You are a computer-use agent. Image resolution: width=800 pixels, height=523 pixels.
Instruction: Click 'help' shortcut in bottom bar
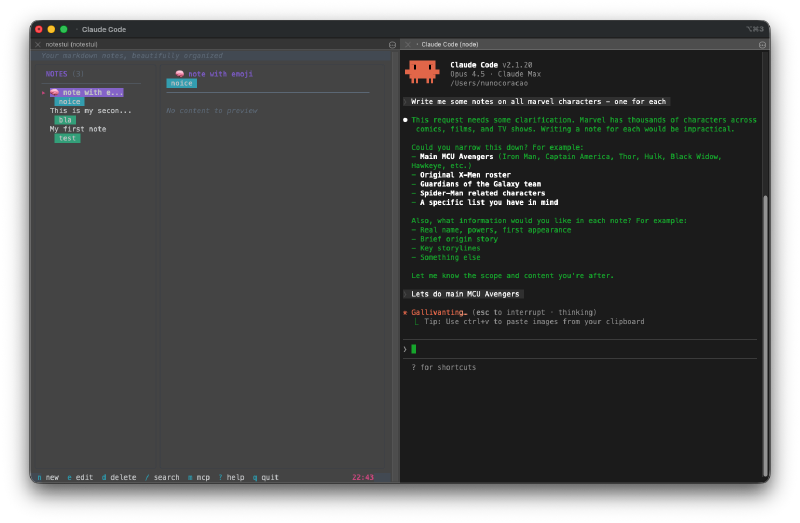point(231,478)
